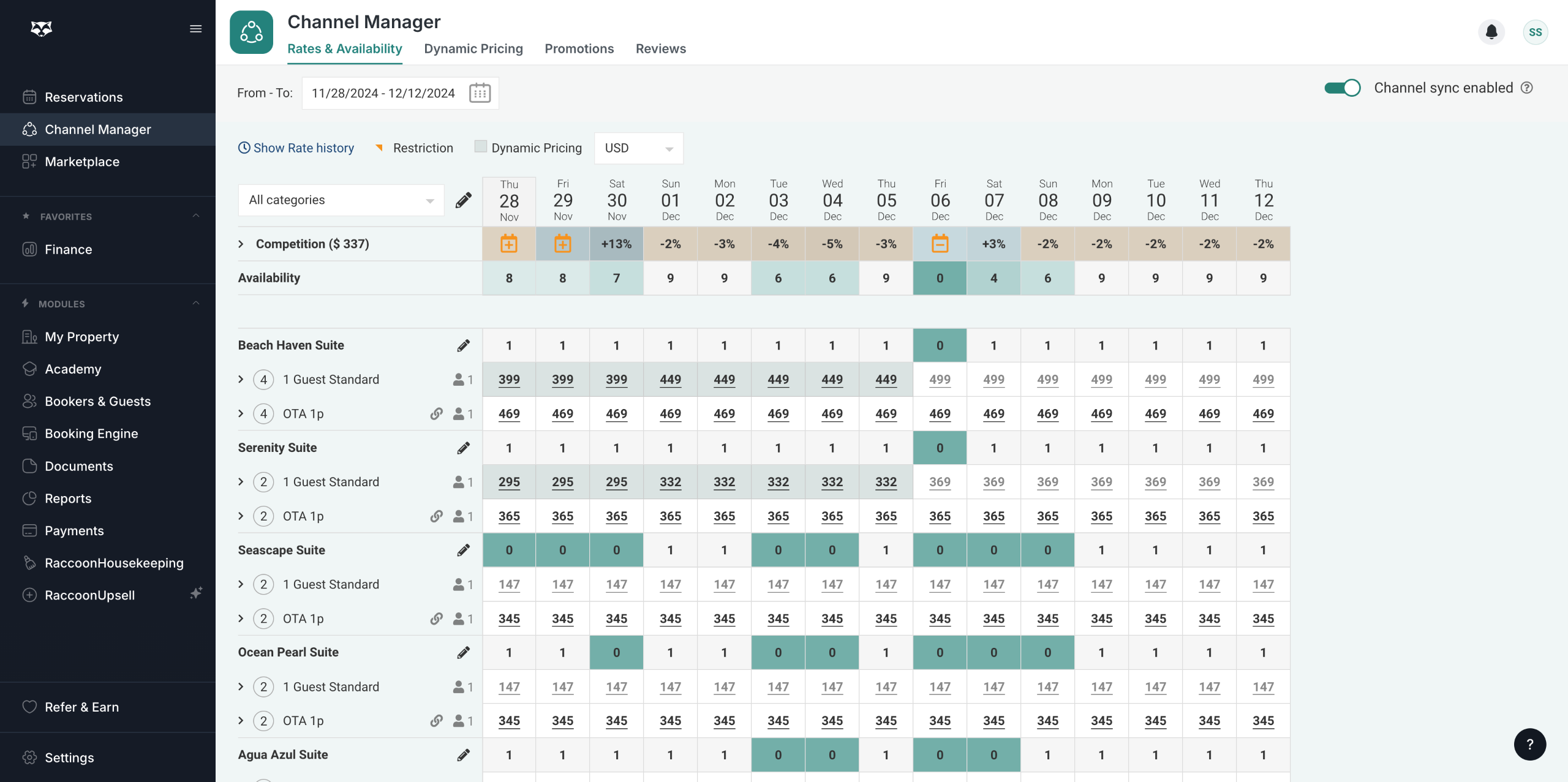
Task: Click the hamburger menu icon in sidebar
Action: [196, 29]
